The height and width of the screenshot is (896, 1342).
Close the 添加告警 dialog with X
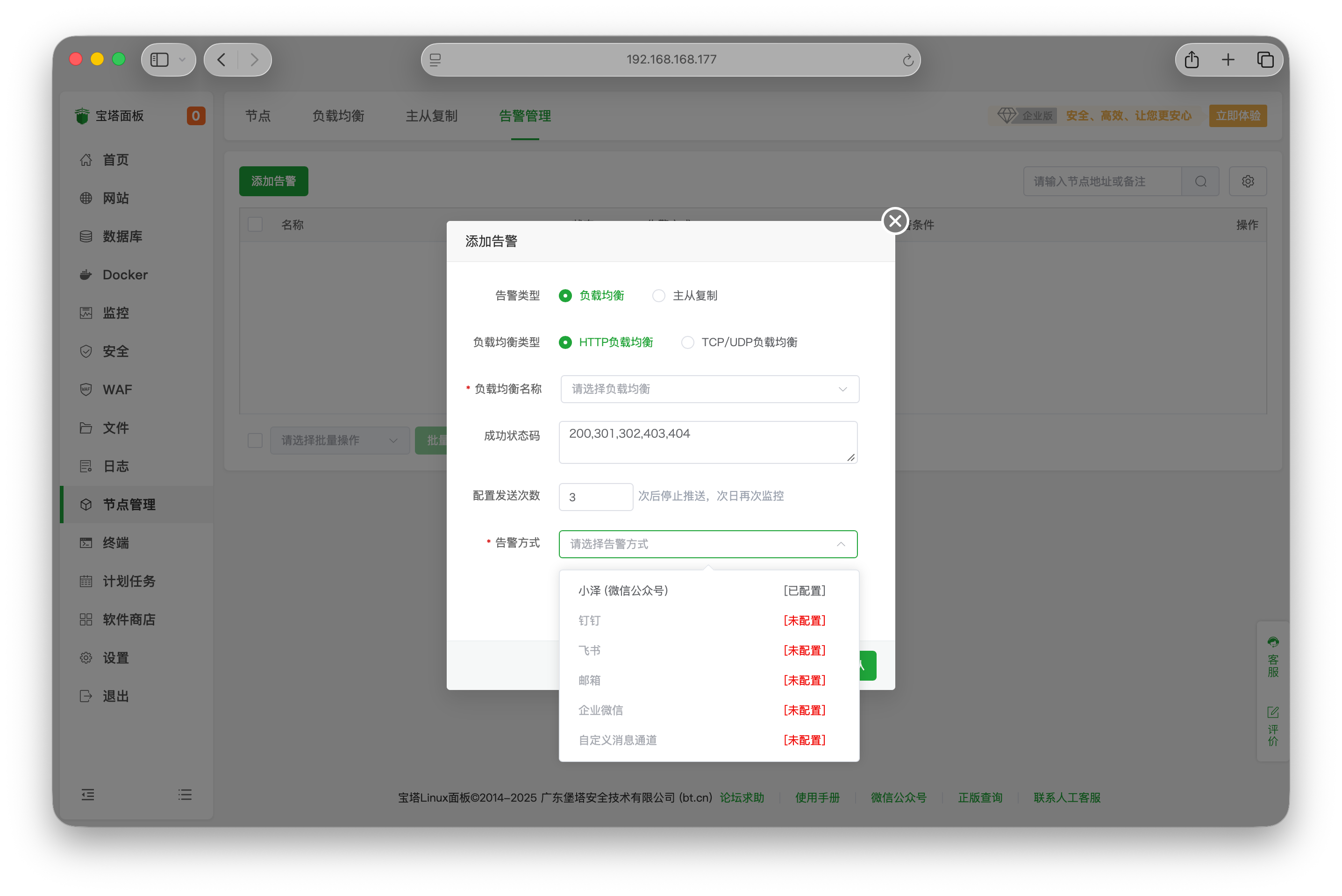click(895, 221)
